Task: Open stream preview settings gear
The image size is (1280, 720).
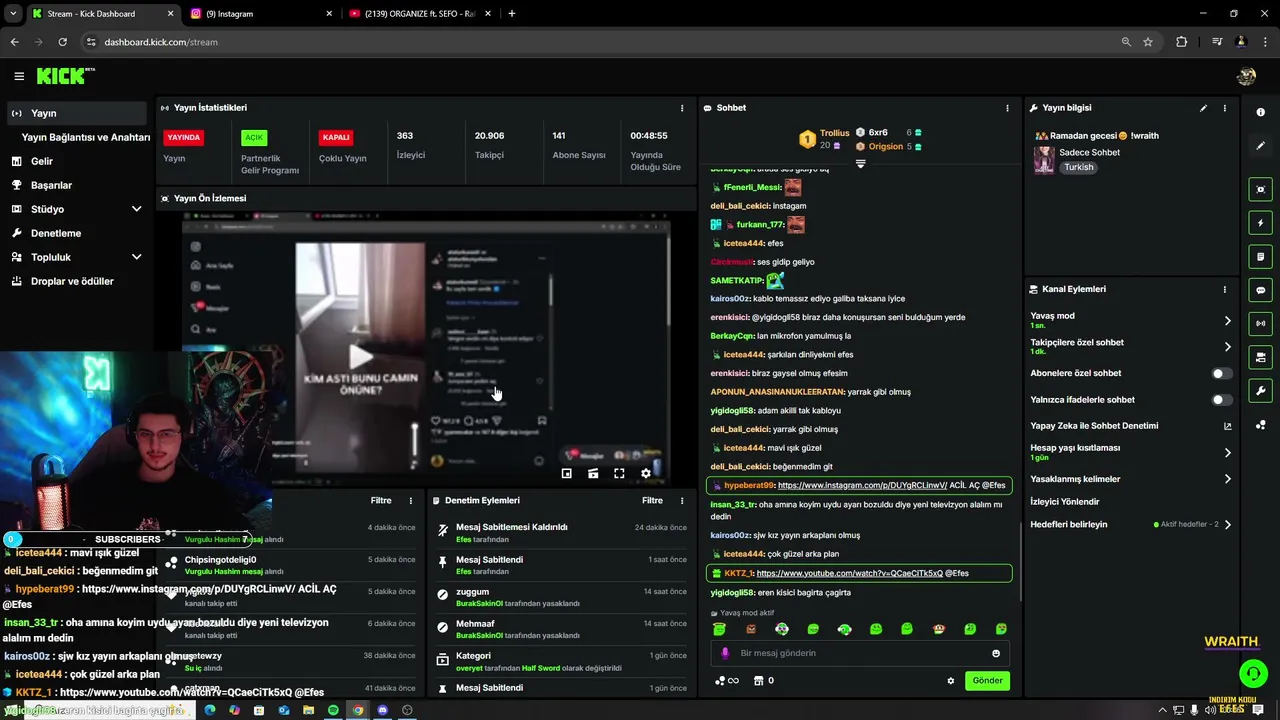Action: coord(646,473)
